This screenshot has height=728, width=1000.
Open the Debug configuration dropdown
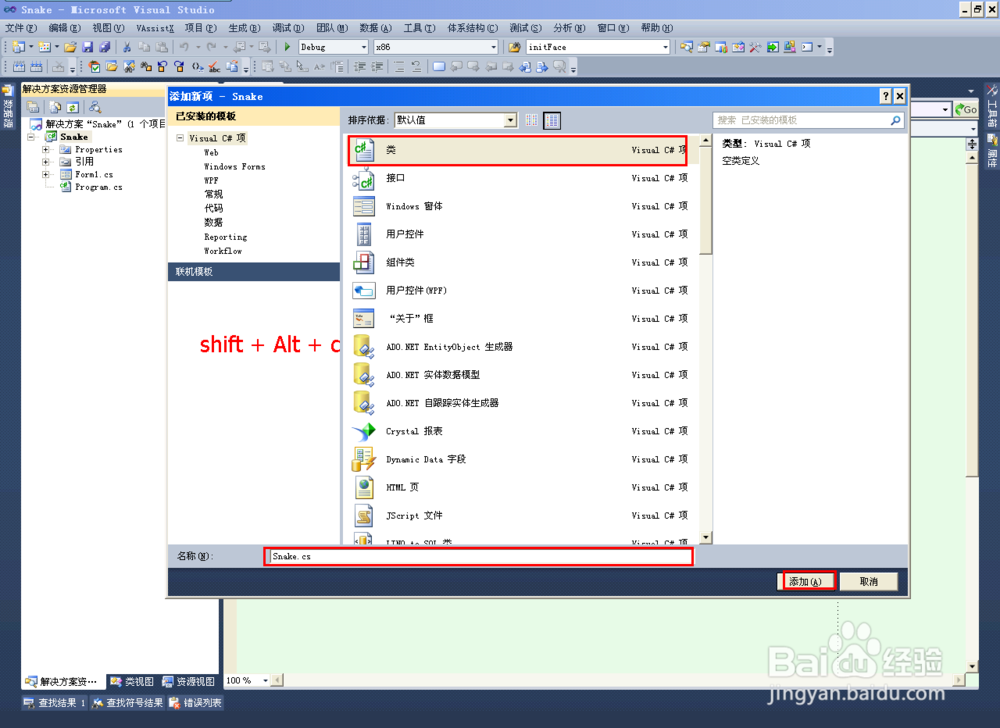tap(364, 47)
